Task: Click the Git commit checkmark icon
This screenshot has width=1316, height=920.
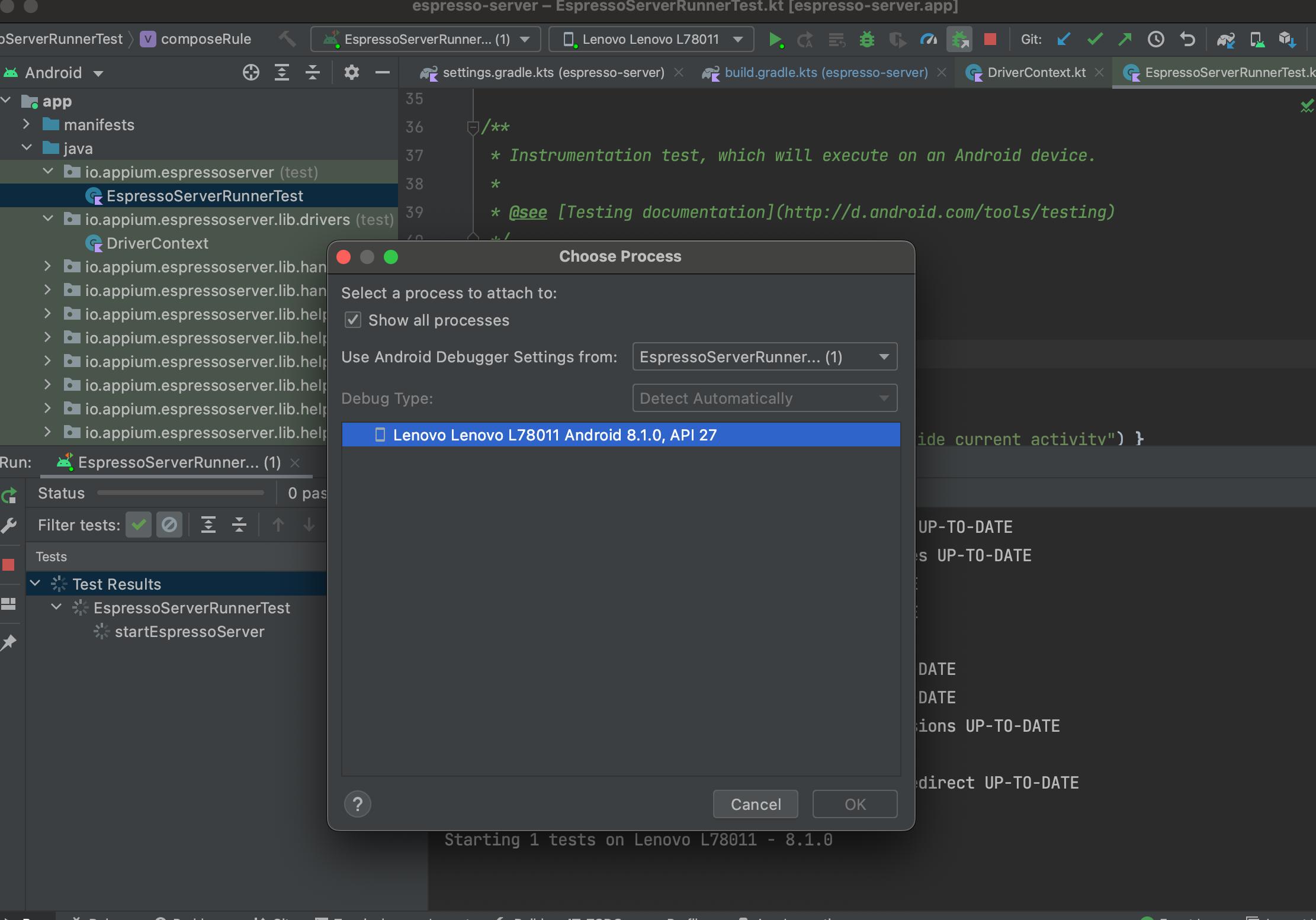Action: [x=1094, y=39]
